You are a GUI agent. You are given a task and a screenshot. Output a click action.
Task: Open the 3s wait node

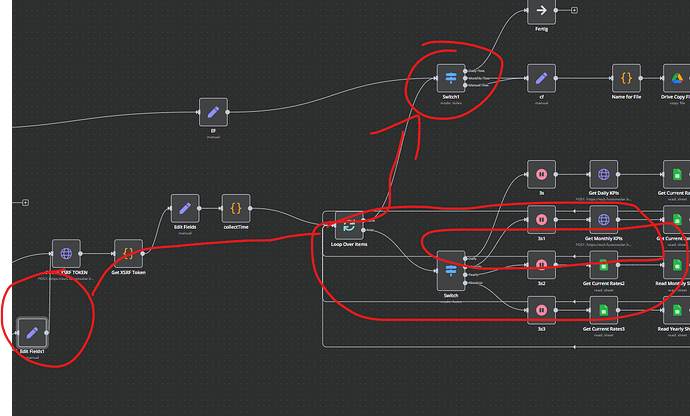(541, 174)
